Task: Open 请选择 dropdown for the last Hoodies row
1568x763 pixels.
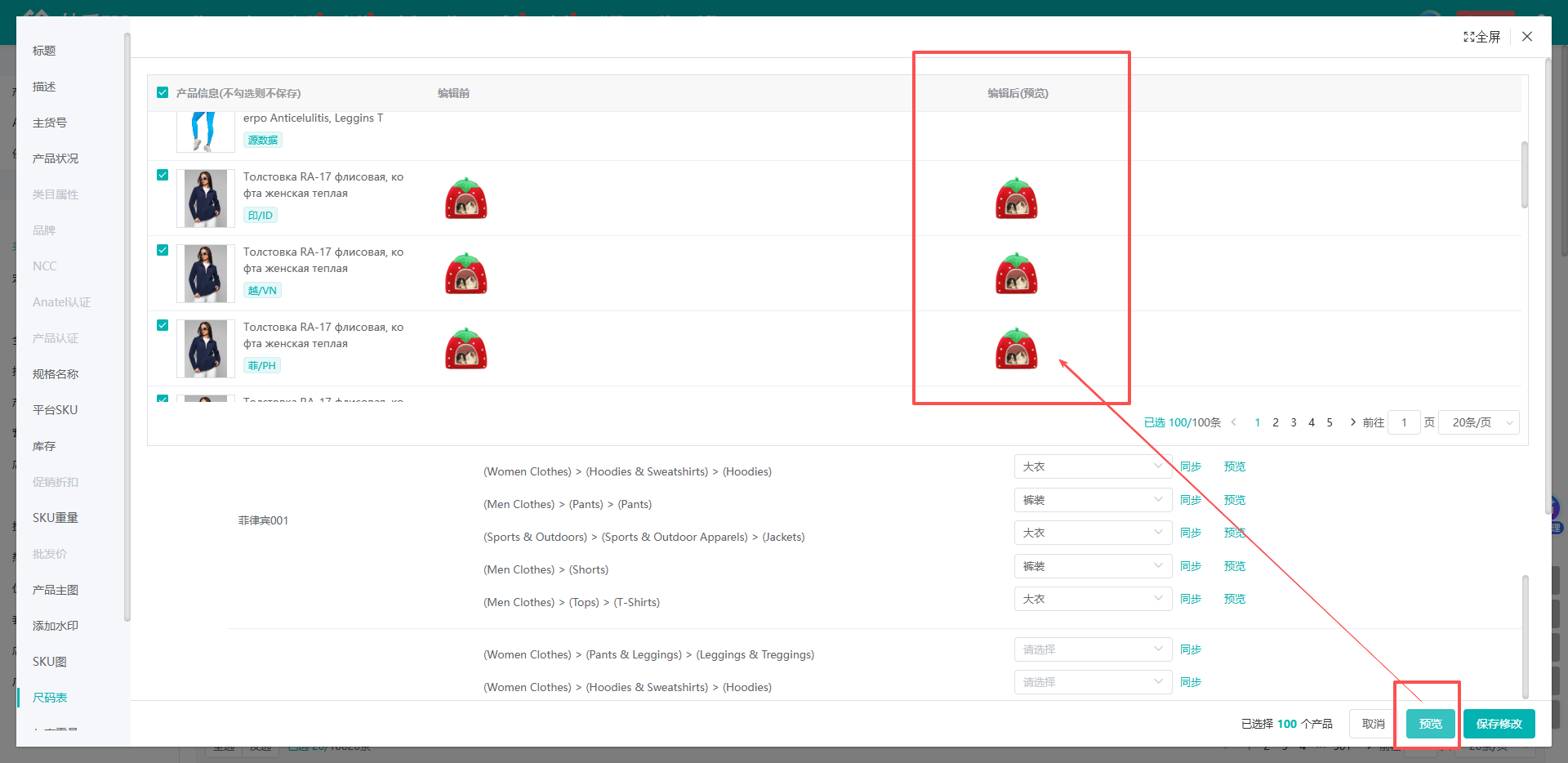Action: 1093,682
